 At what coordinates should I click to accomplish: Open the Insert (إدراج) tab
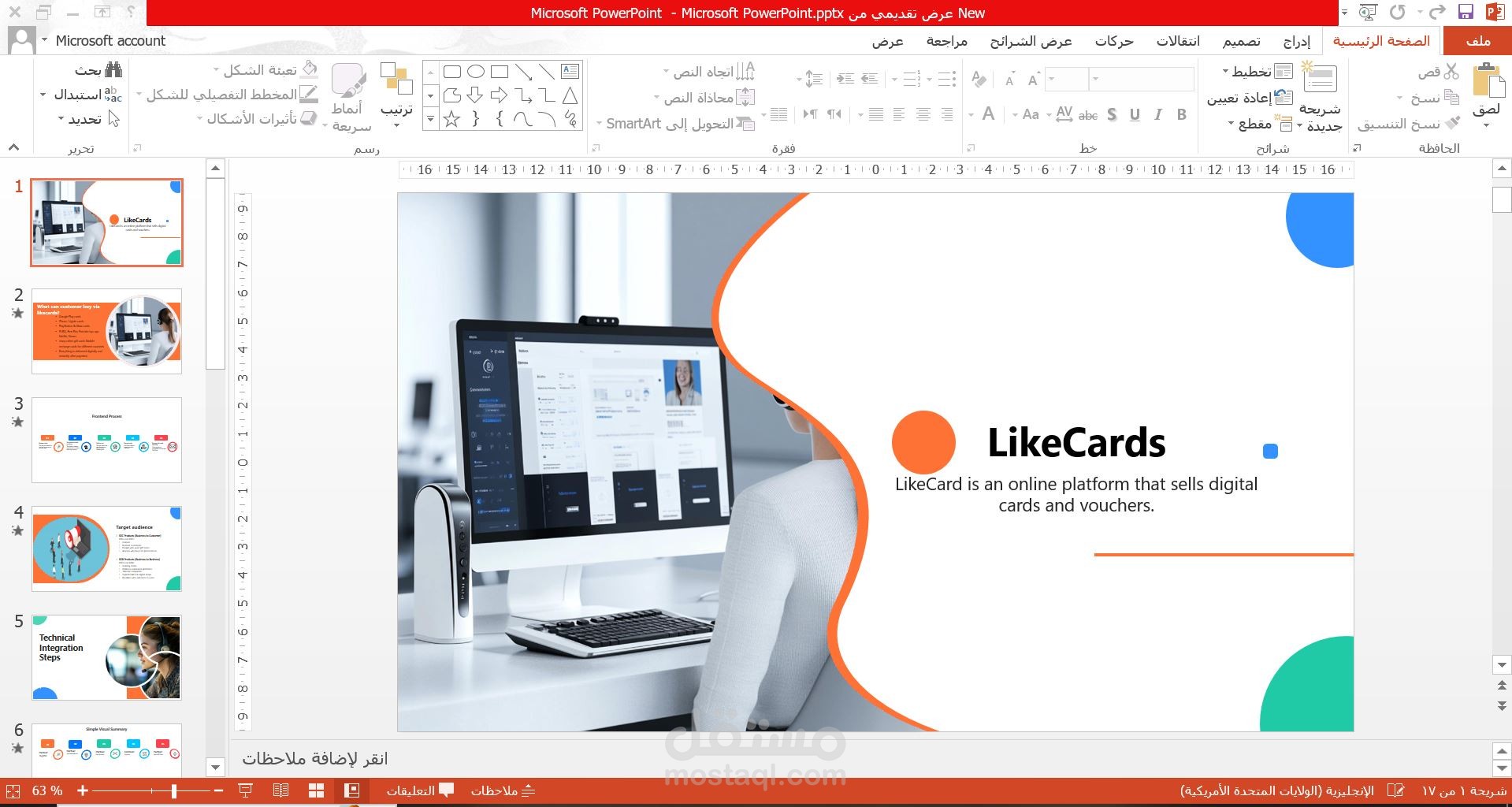[1297, 41]
